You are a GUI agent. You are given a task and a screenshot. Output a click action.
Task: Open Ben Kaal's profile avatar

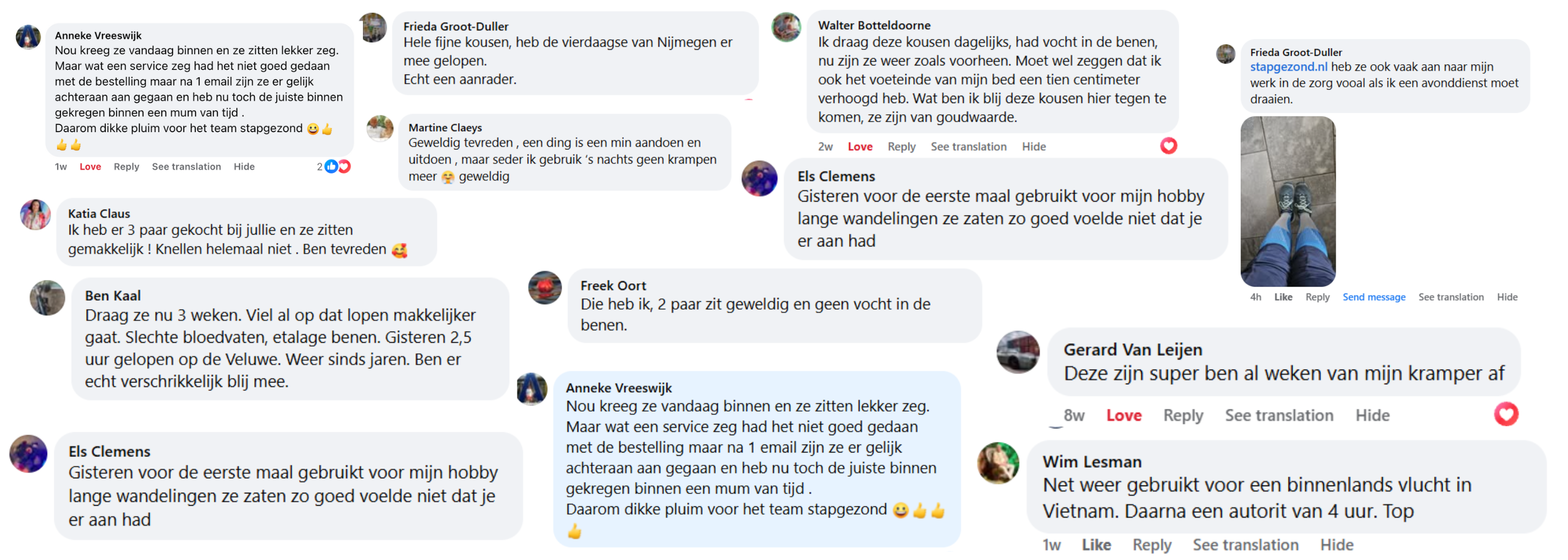click(x=48, y=298)
